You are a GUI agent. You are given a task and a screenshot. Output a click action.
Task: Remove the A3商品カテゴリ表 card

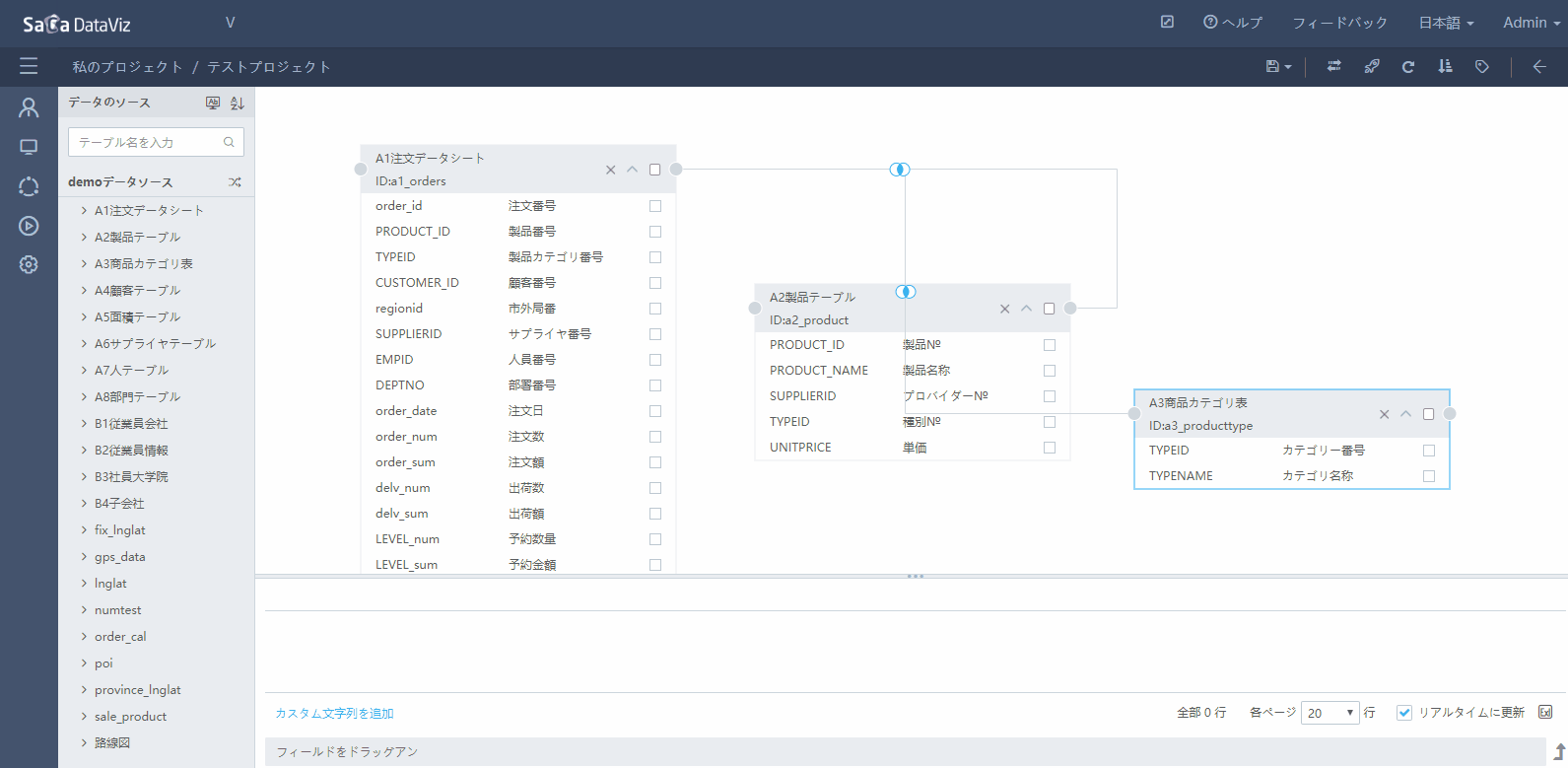[1384, 414]
